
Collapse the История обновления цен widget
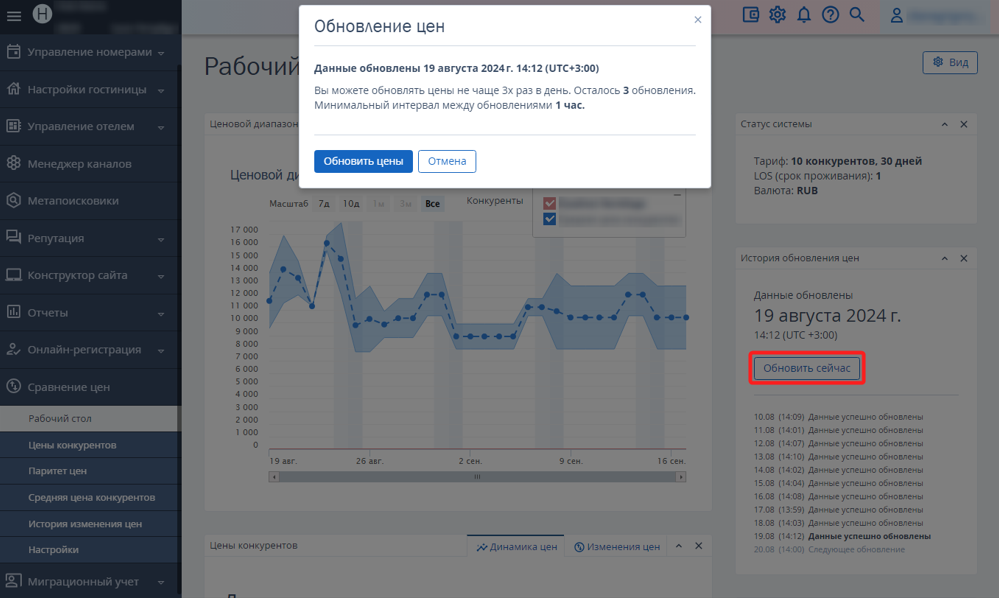(945, 258)
